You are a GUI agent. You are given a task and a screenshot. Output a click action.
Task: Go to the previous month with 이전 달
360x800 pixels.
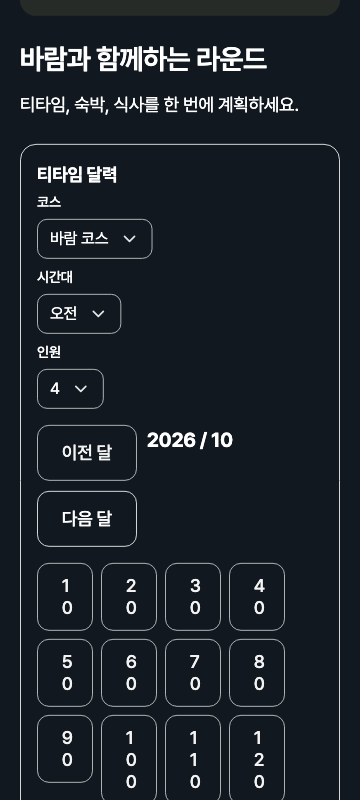tap(87, 453)
